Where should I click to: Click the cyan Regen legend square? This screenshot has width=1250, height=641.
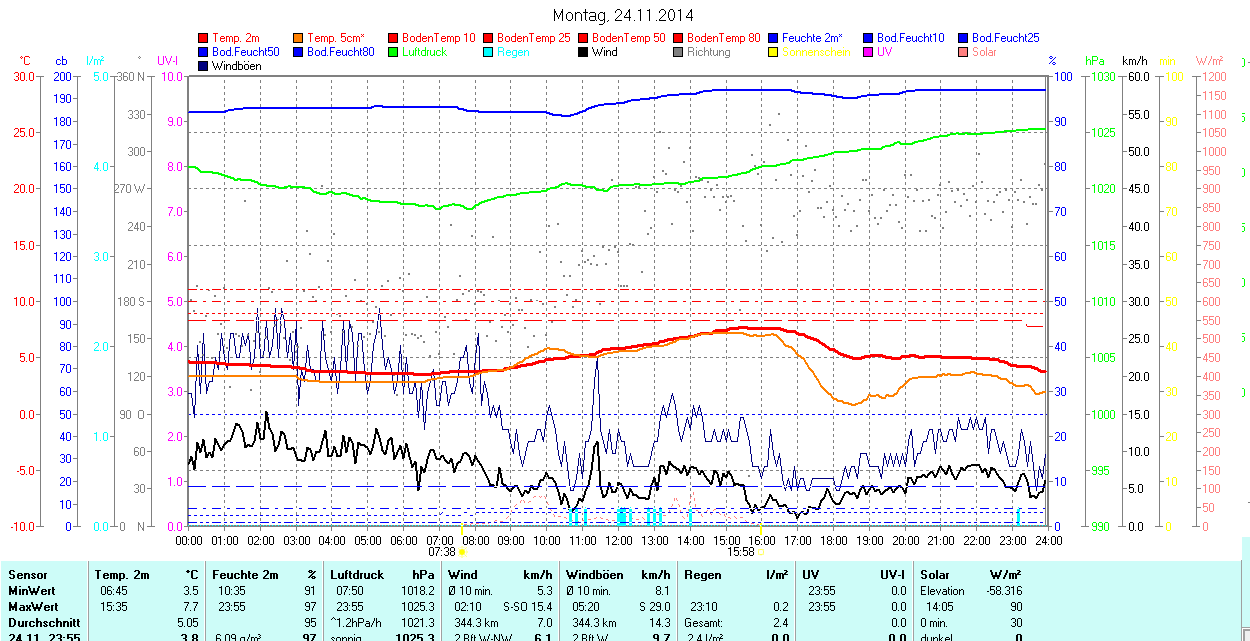click(x=489, y=52)
